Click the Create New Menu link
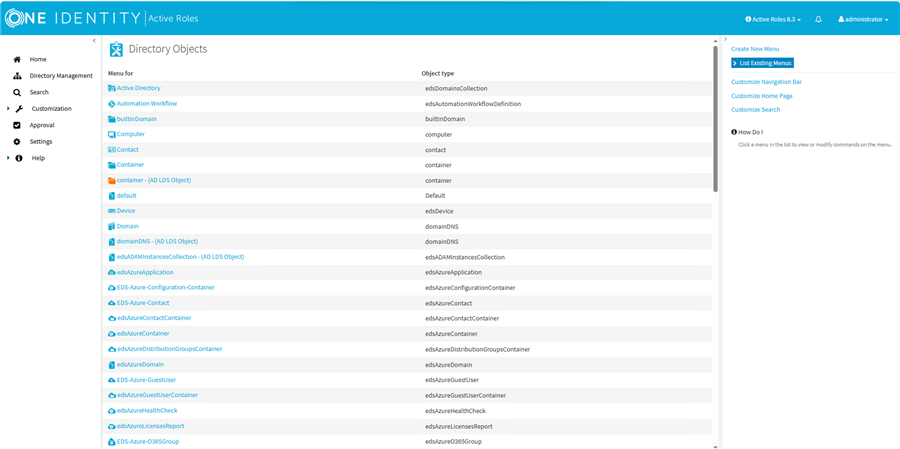 [x=755, y=49]
